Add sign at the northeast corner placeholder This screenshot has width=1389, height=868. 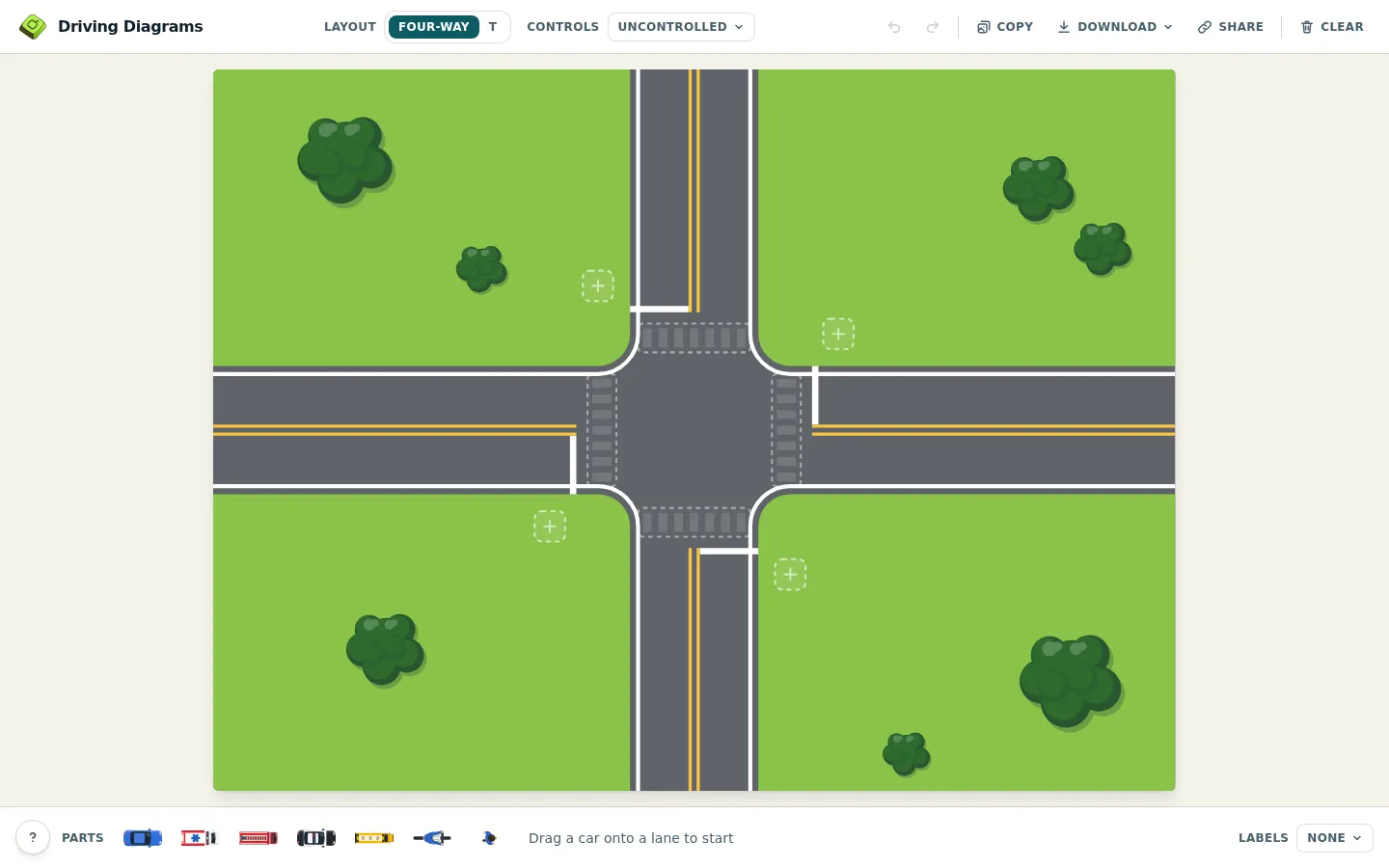[x=838, y=334]
